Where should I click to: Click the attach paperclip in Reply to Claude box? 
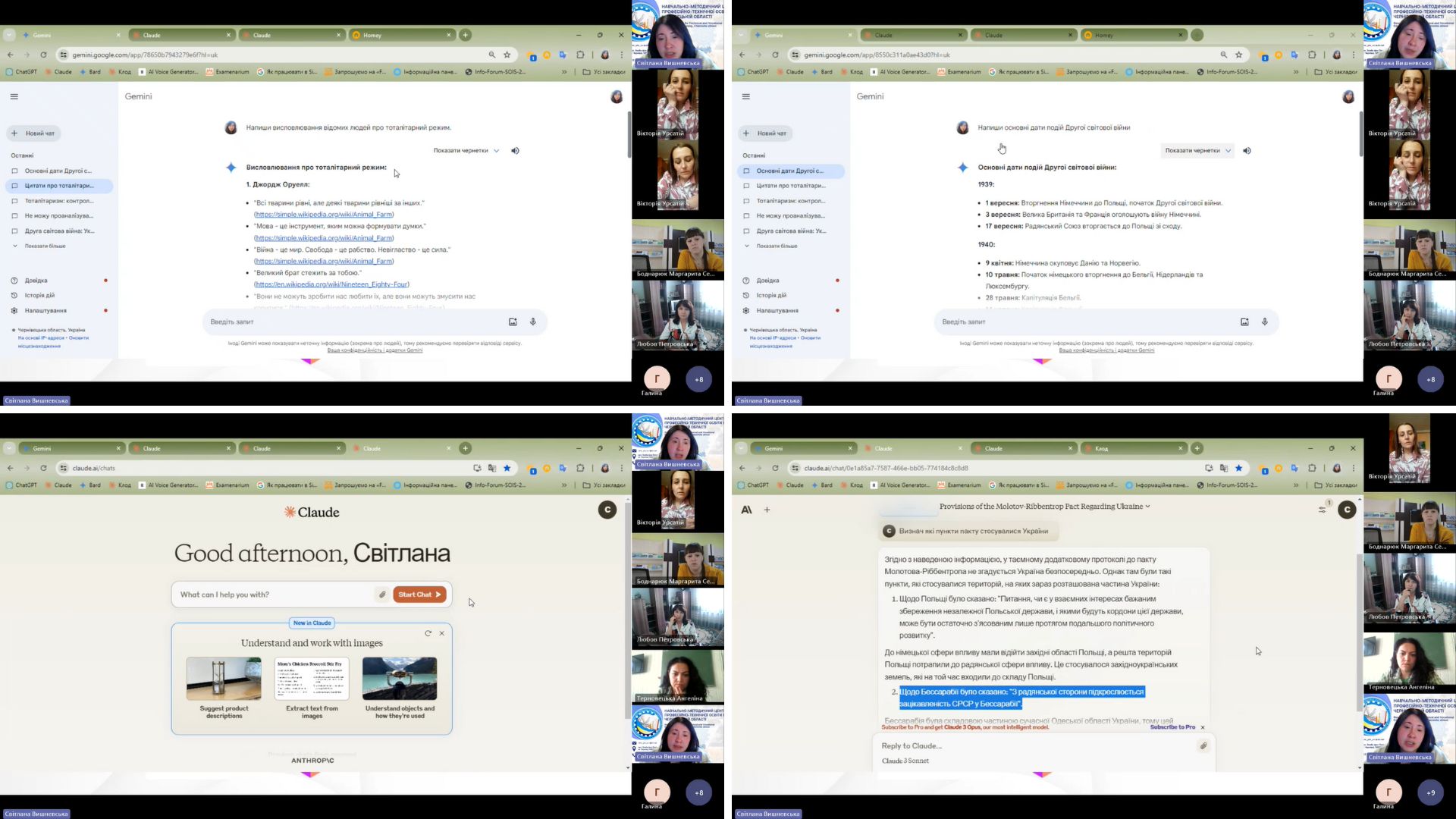coord(1203,746)
